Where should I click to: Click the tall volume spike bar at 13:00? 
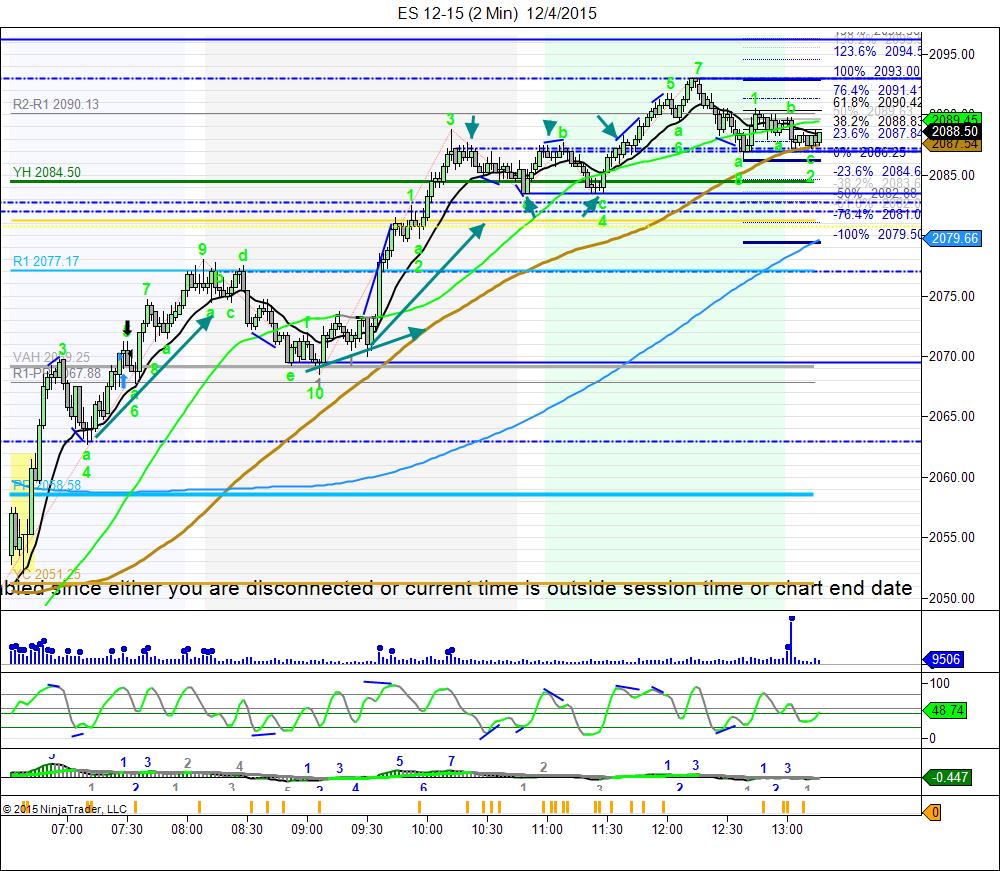pyautogui.click(x=791, y=641)
